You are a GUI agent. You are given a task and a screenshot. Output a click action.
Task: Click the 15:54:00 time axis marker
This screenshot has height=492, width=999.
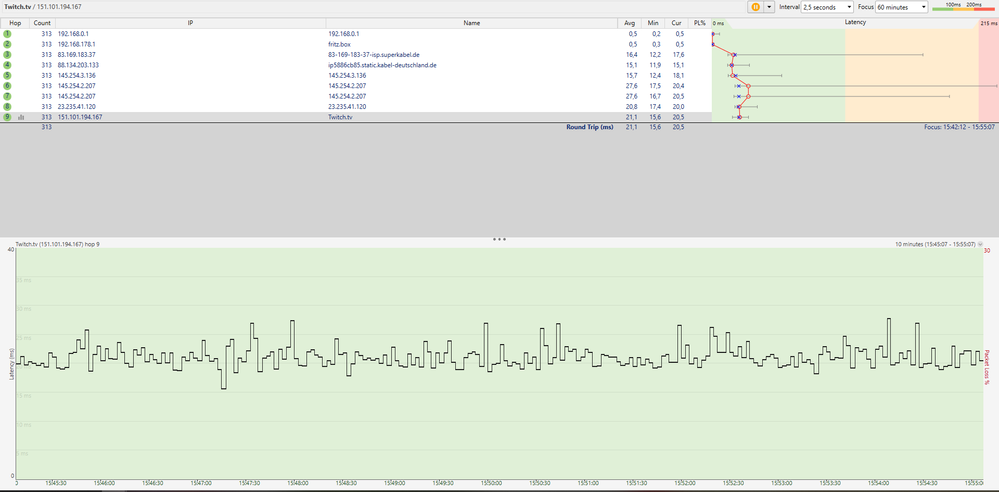tap(880, 484)
